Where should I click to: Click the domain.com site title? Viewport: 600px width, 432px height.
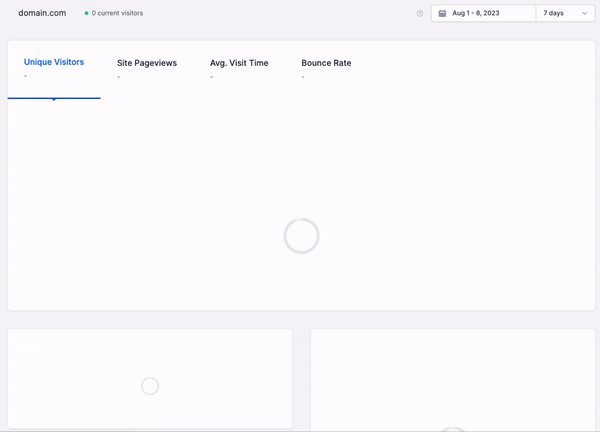click(42, 14)
